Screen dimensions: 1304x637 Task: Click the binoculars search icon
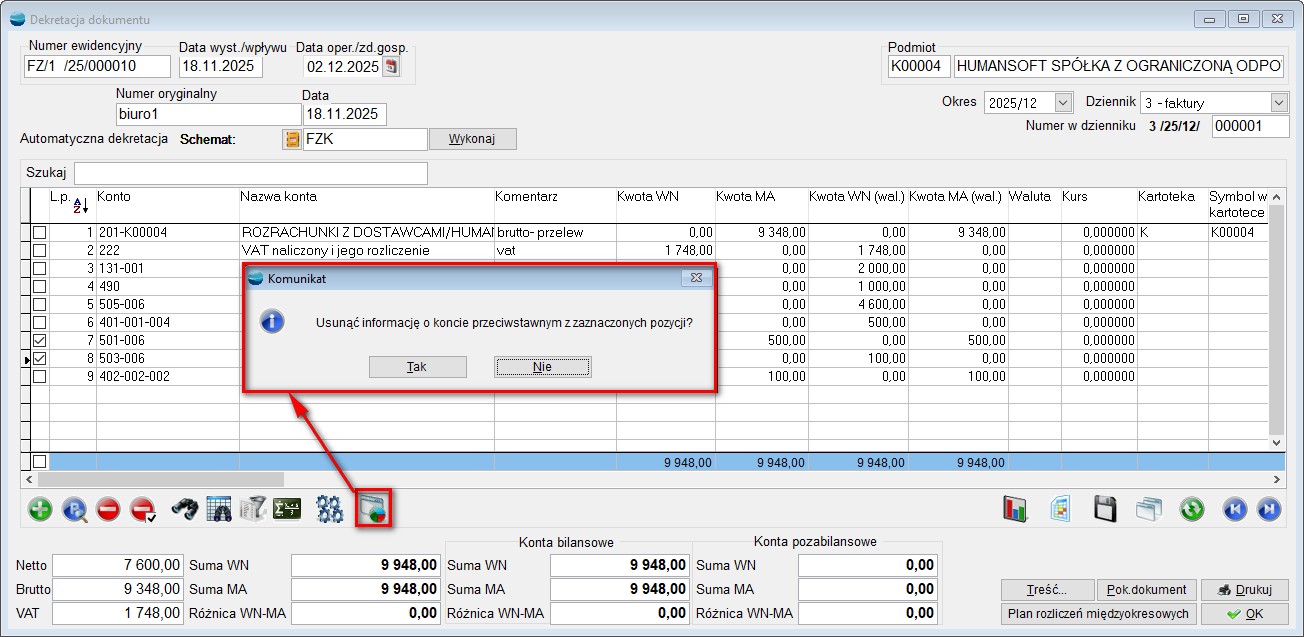coord(185,509)
